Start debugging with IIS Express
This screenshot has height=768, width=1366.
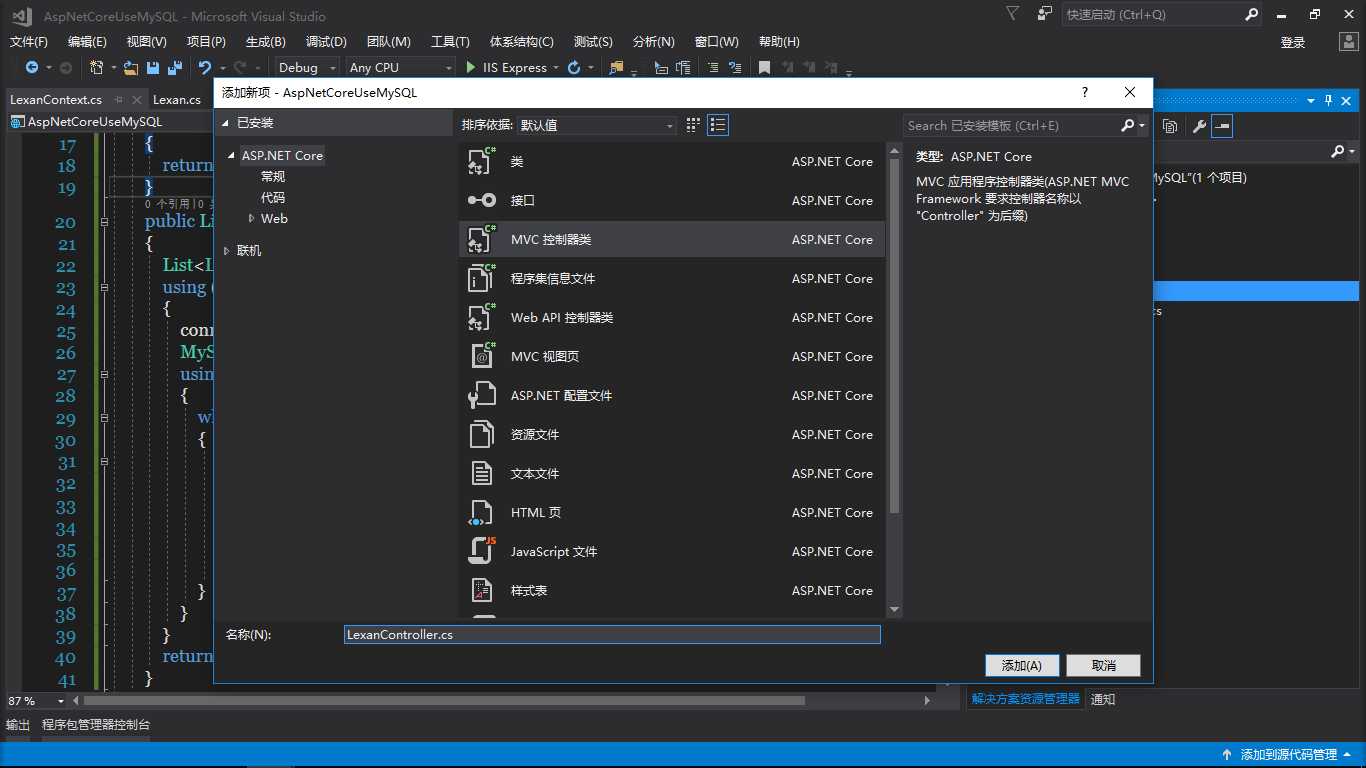(x=507, y=67)
